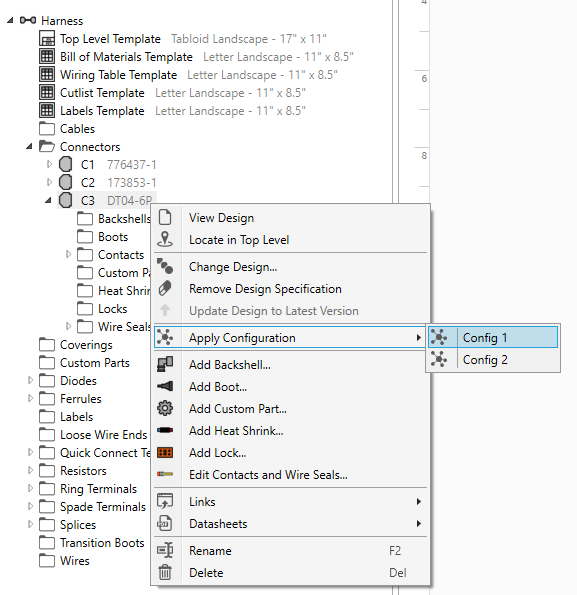Click the Change Design icon
This screenshot has width=577, height=595.
click(x=165, y=267)
